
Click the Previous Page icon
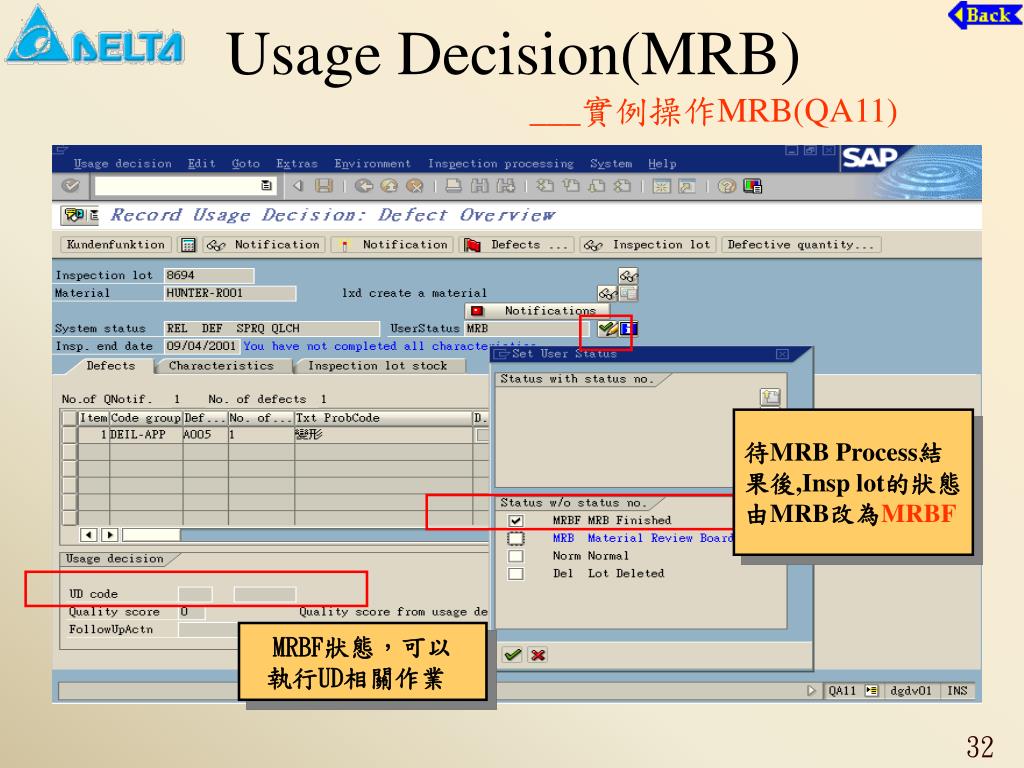570,186
